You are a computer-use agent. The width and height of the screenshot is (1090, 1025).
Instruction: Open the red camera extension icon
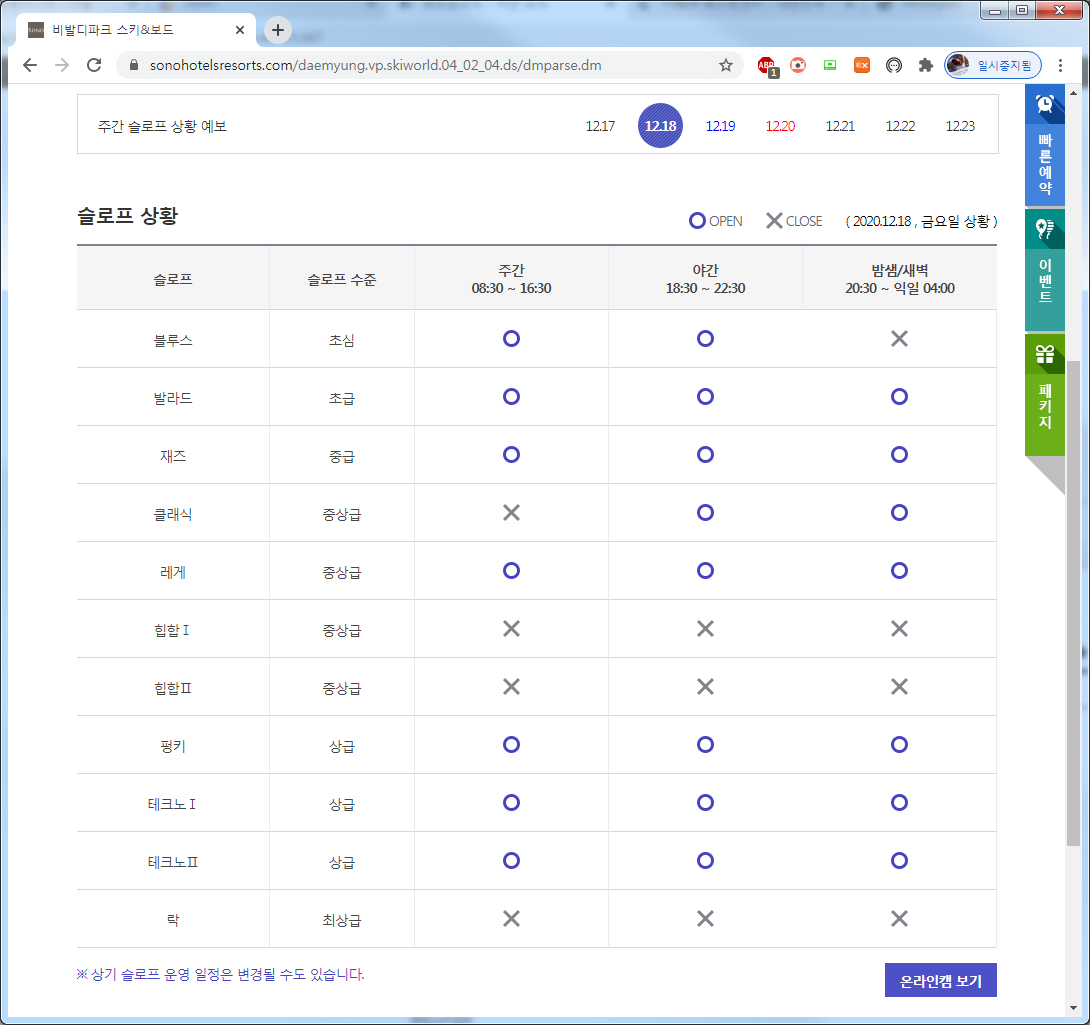(798, 65)
